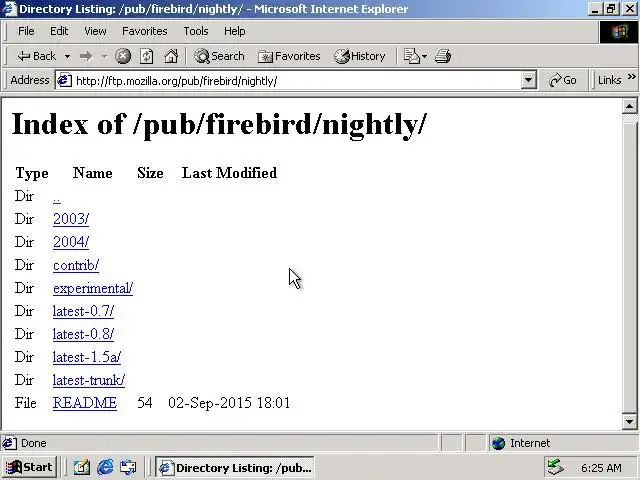Click the README file size value 54
The height and width of the screenshot is (480, 640).
pyautogui.click(x=144, y=403)
